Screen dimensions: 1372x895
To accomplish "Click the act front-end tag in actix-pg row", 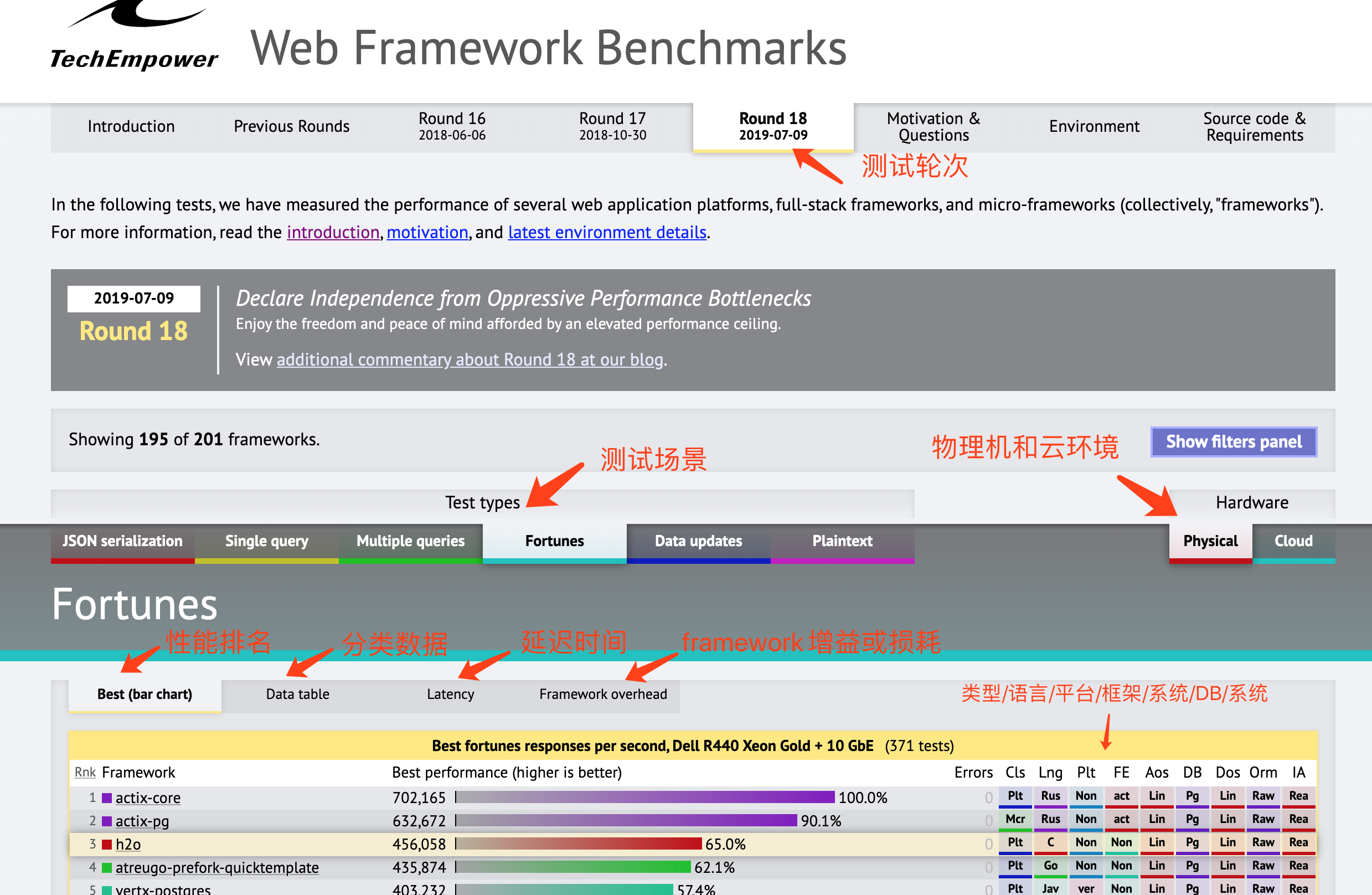I will (1121, 820).
